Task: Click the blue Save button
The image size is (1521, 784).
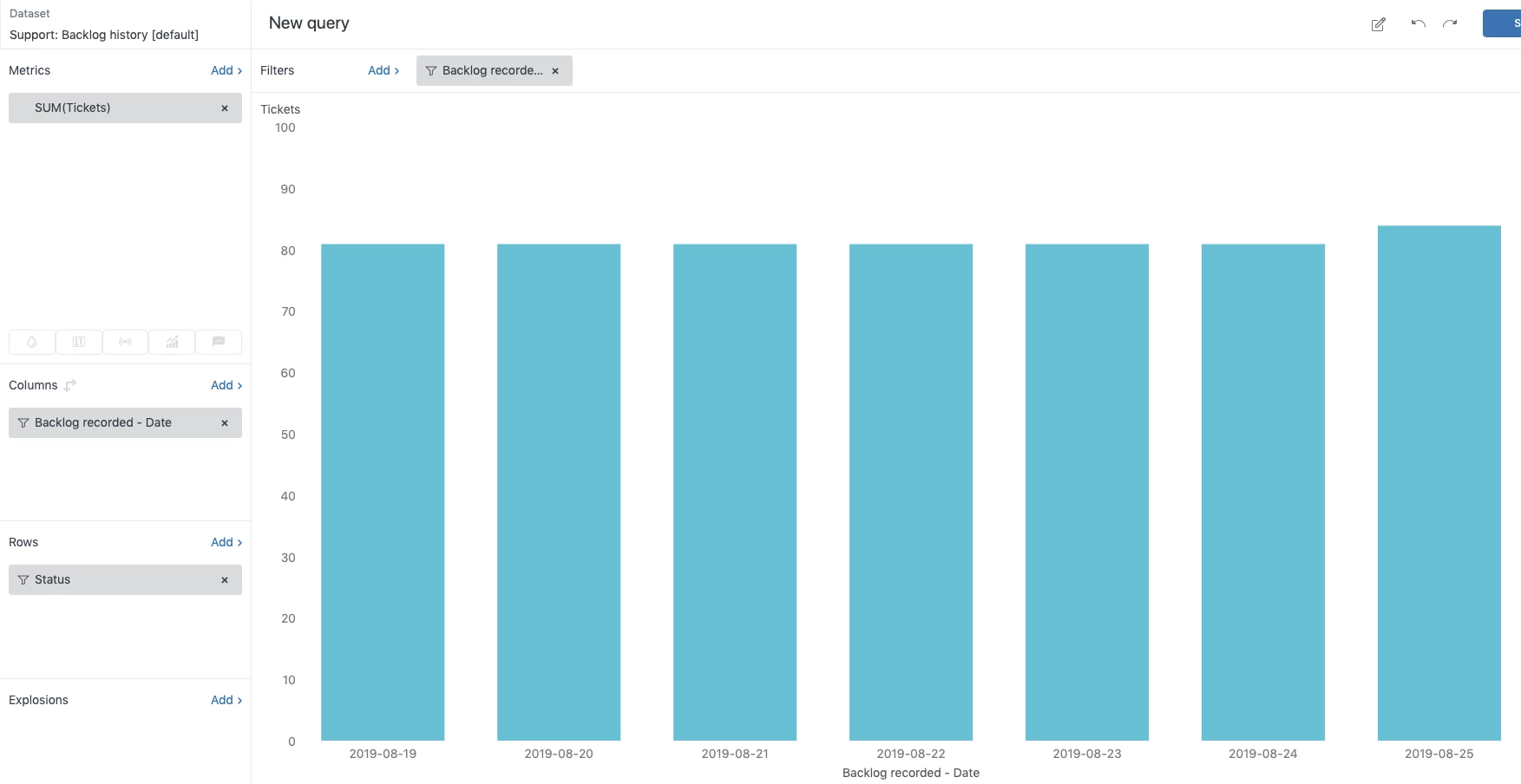Action: (x=1502, y=23)
